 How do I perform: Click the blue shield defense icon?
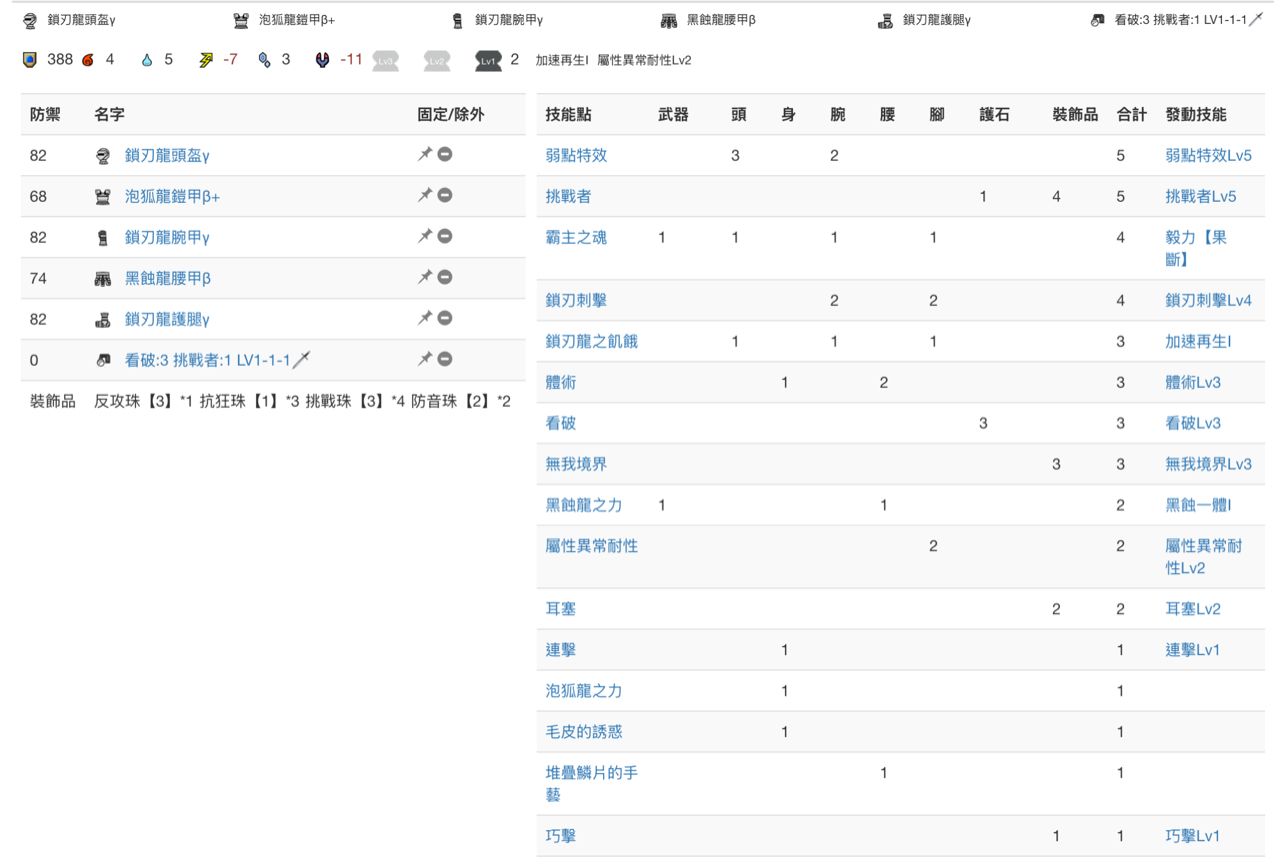coord(31,60)
